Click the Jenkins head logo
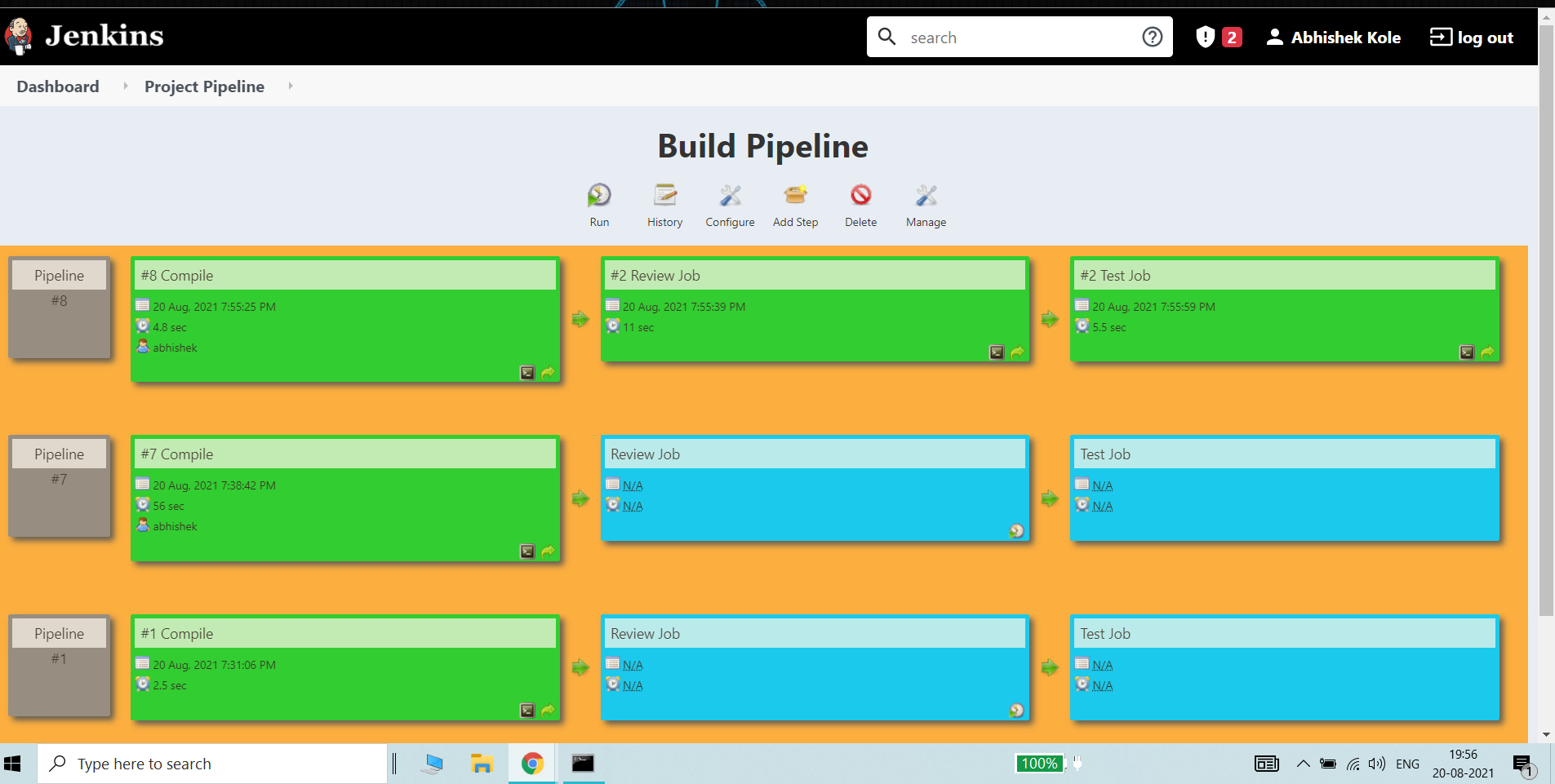Viewport: 1555px width, 784px height. tap(18, 36)
